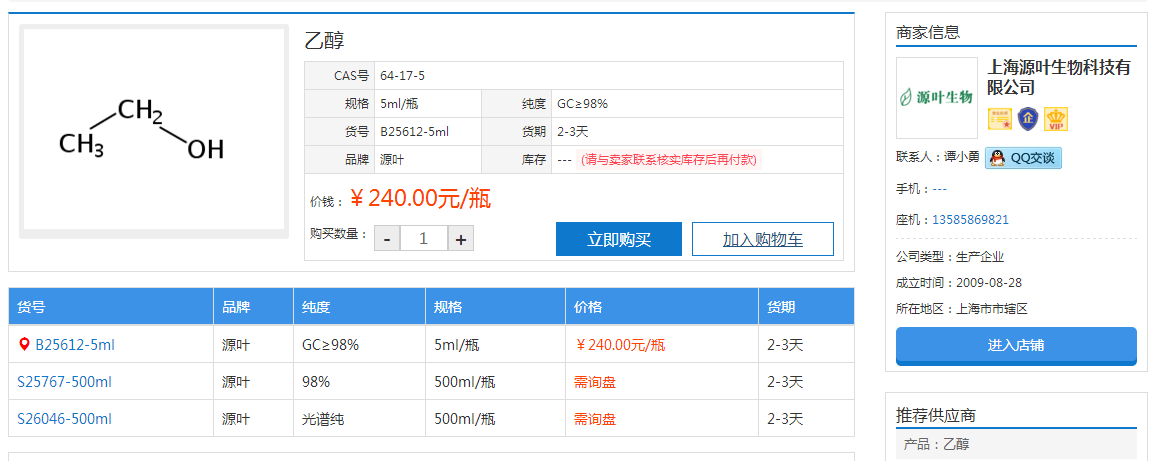
Task: Increase purchase quantity with plus button
Action: pyautogui.click(x=460, y=238)
